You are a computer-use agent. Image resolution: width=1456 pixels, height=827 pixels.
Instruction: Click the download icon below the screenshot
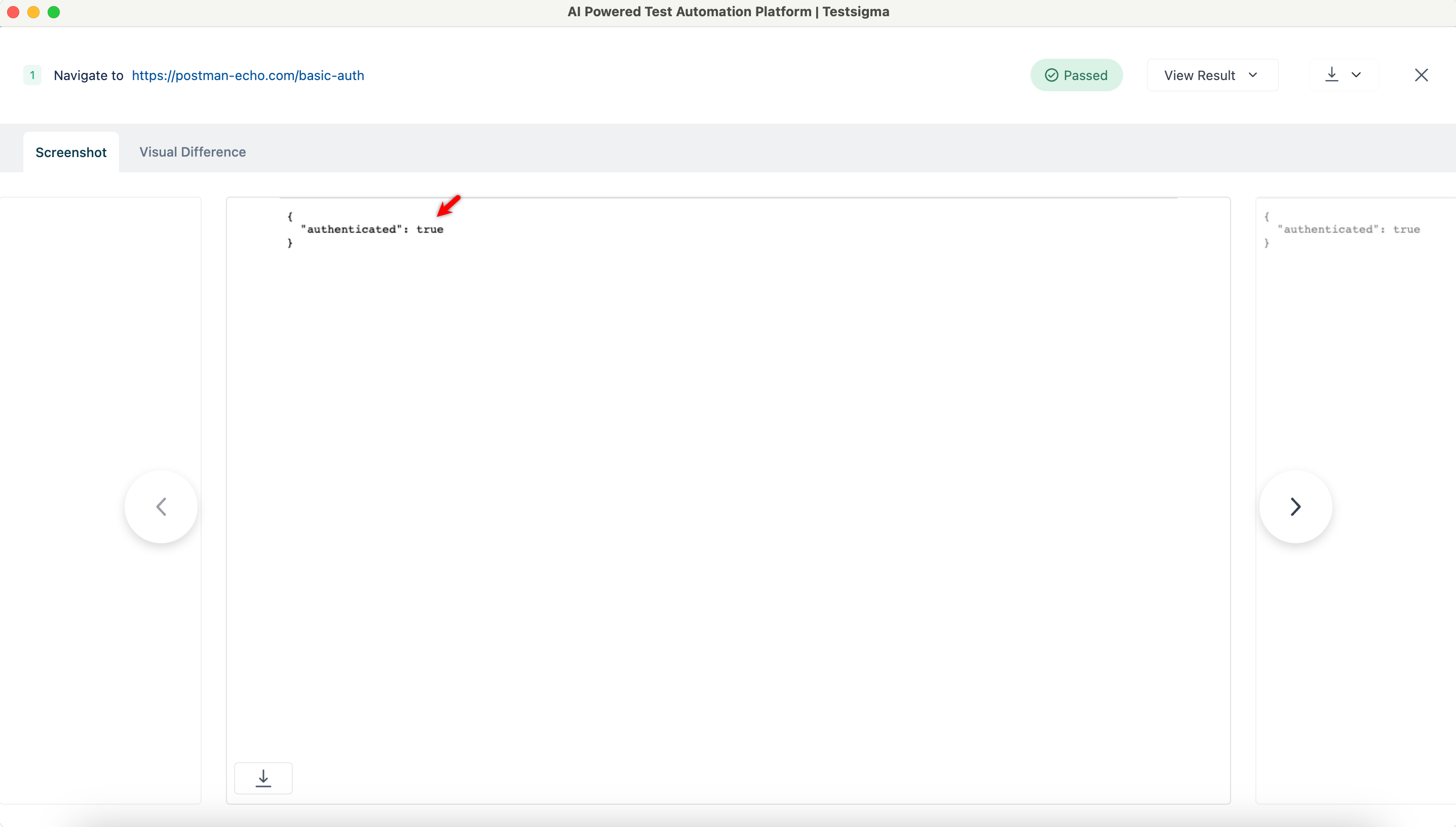click(263, 777)
